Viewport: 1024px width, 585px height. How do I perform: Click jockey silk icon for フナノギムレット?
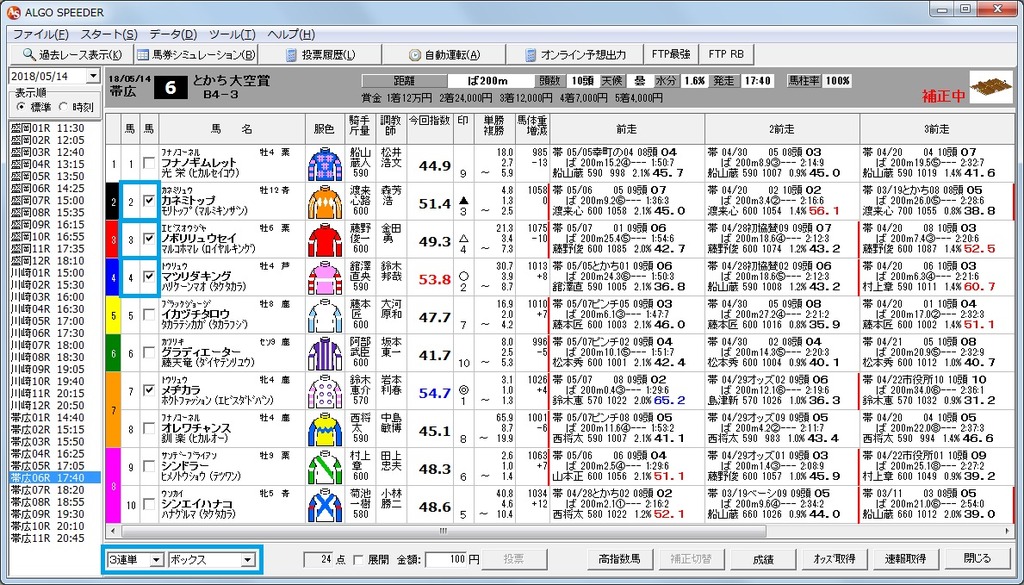click(x=325, y=164)
